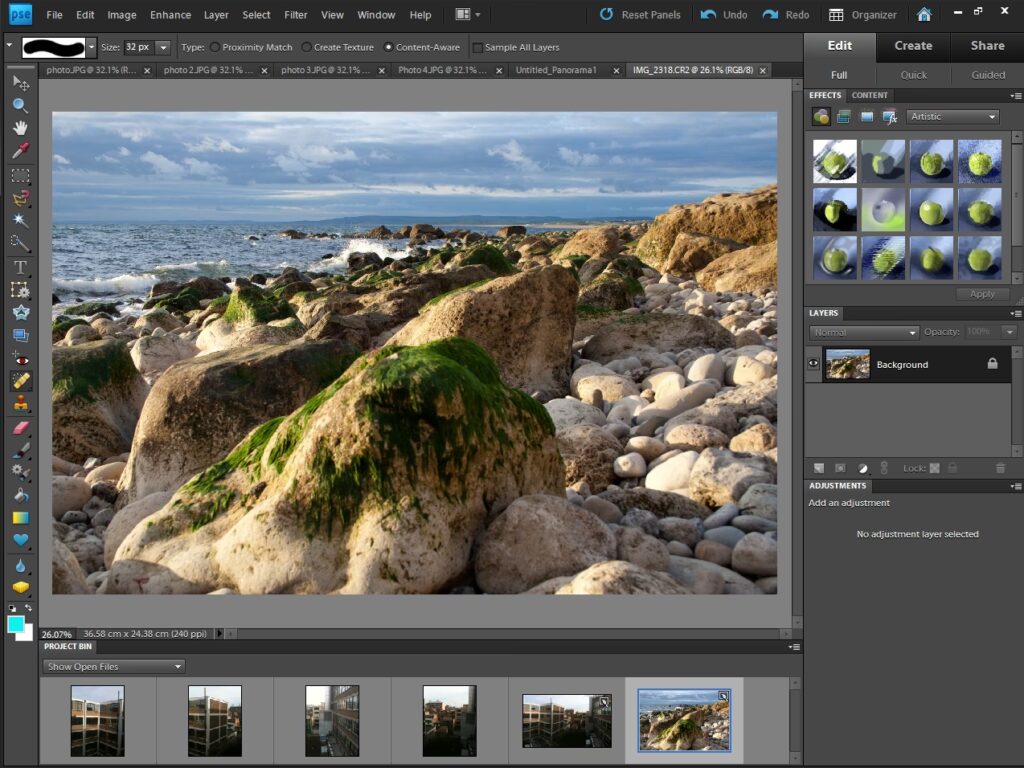The width and height of the screenshot is (1024, 768).
Task: Open the Artistic effects category dropdown
Action: (953, 117)
